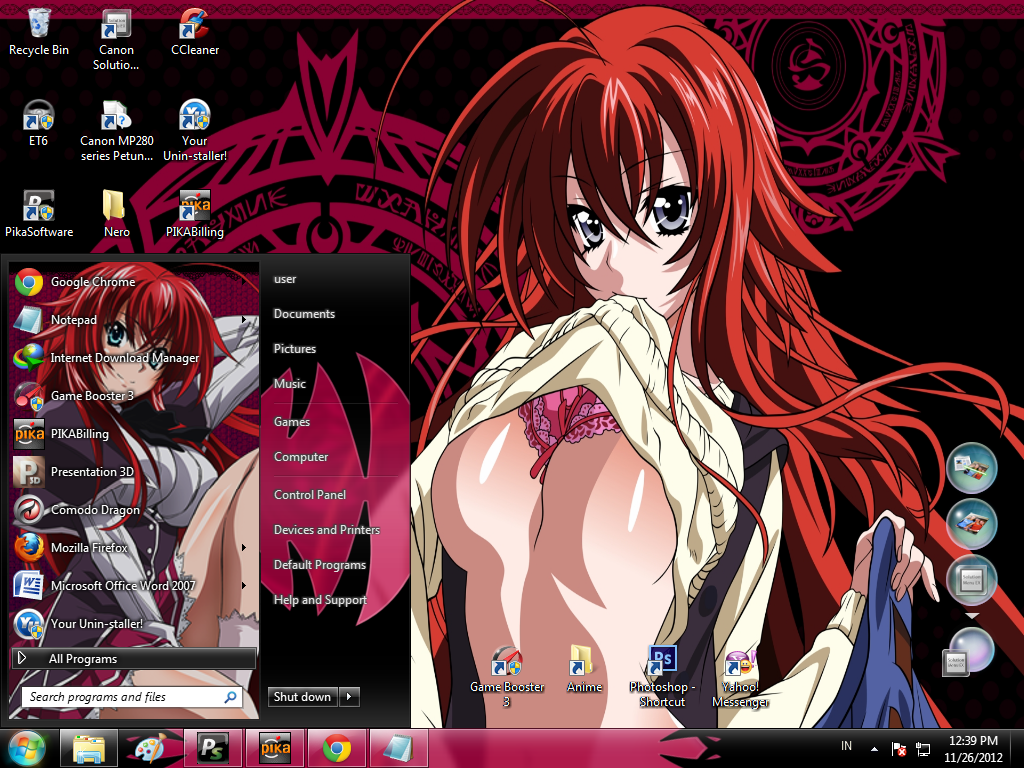Launch Paint from the taskbar

[x=150, y=747]
